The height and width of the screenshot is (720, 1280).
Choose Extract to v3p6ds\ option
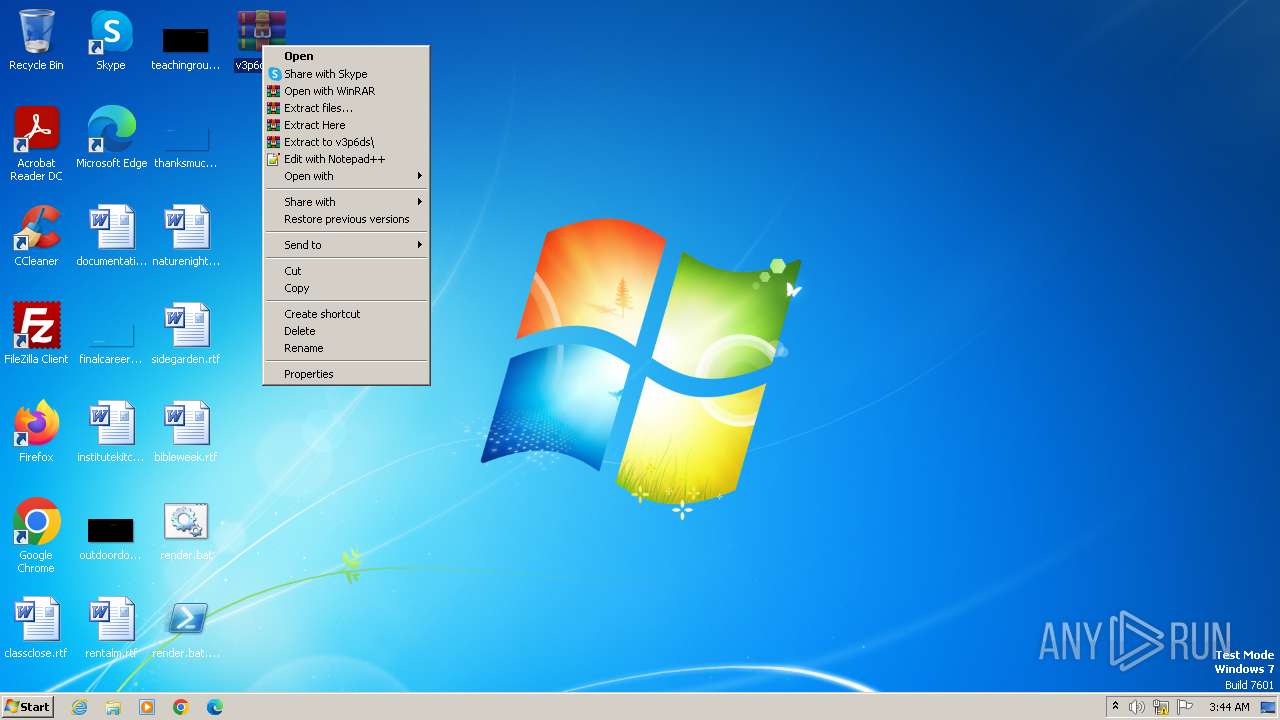point(346,142)
